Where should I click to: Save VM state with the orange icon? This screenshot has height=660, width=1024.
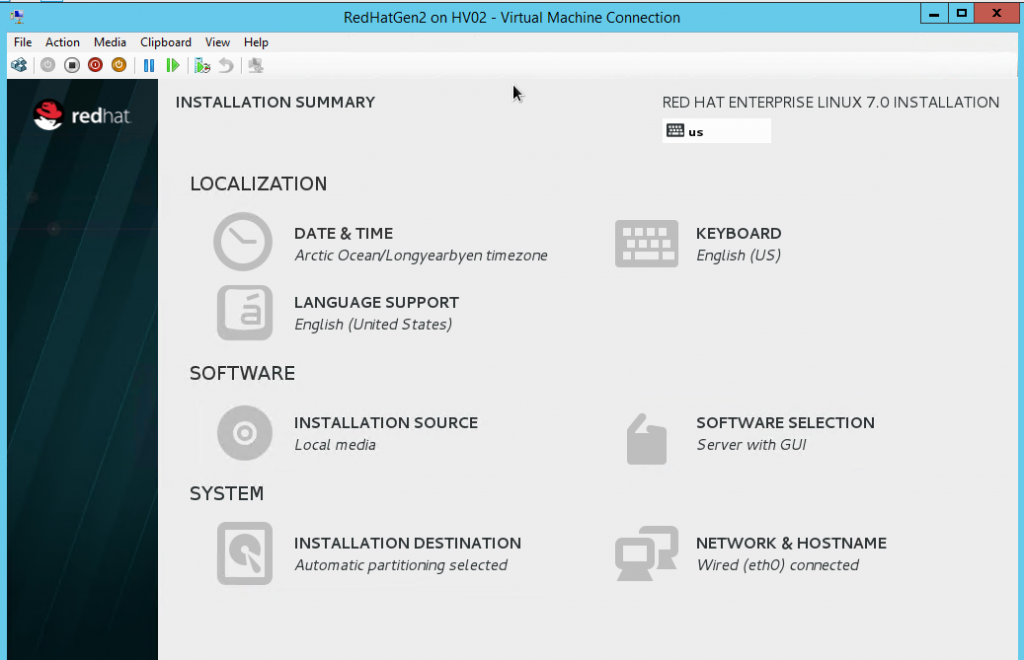[119, 65]
